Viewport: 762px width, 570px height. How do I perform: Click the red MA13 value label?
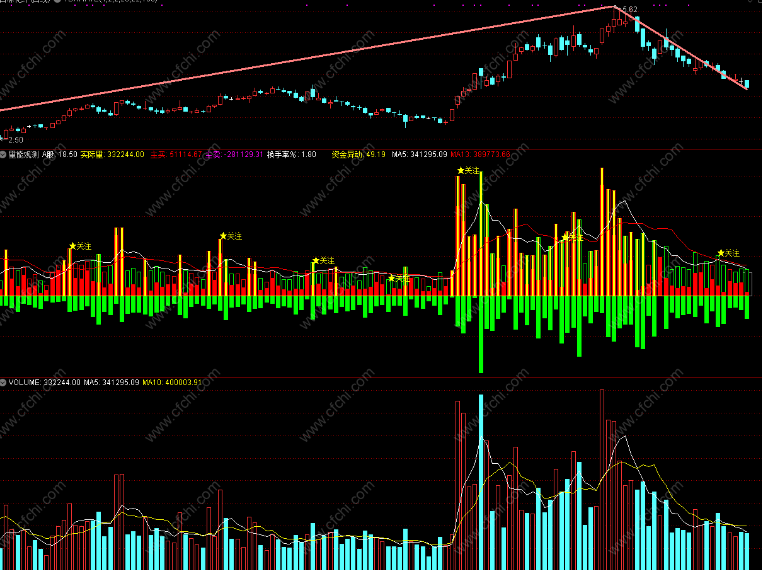480,155
